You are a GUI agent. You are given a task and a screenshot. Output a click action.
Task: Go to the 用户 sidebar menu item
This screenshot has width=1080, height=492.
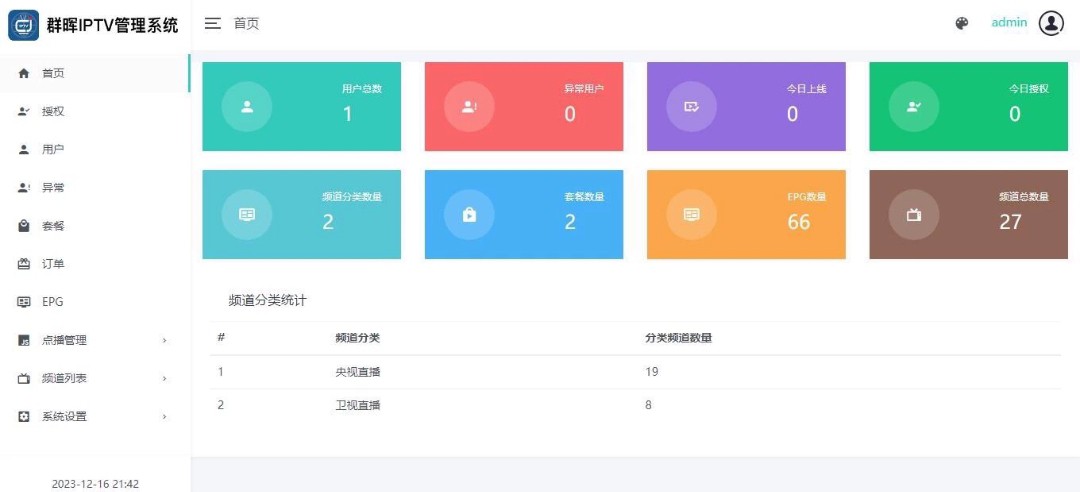pos(95,150)
